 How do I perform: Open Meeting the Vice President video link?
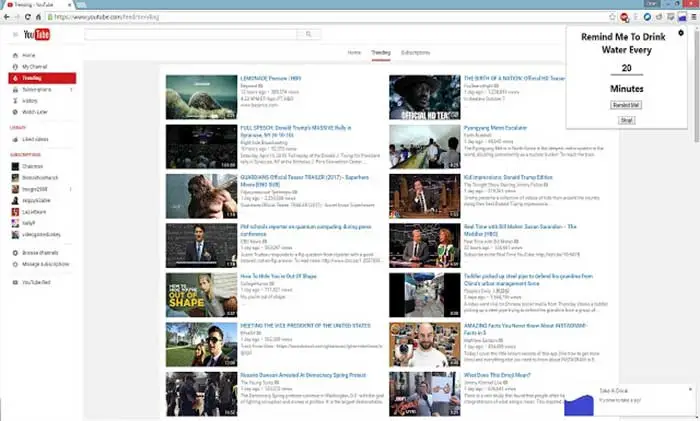click(x=305, y=325)
